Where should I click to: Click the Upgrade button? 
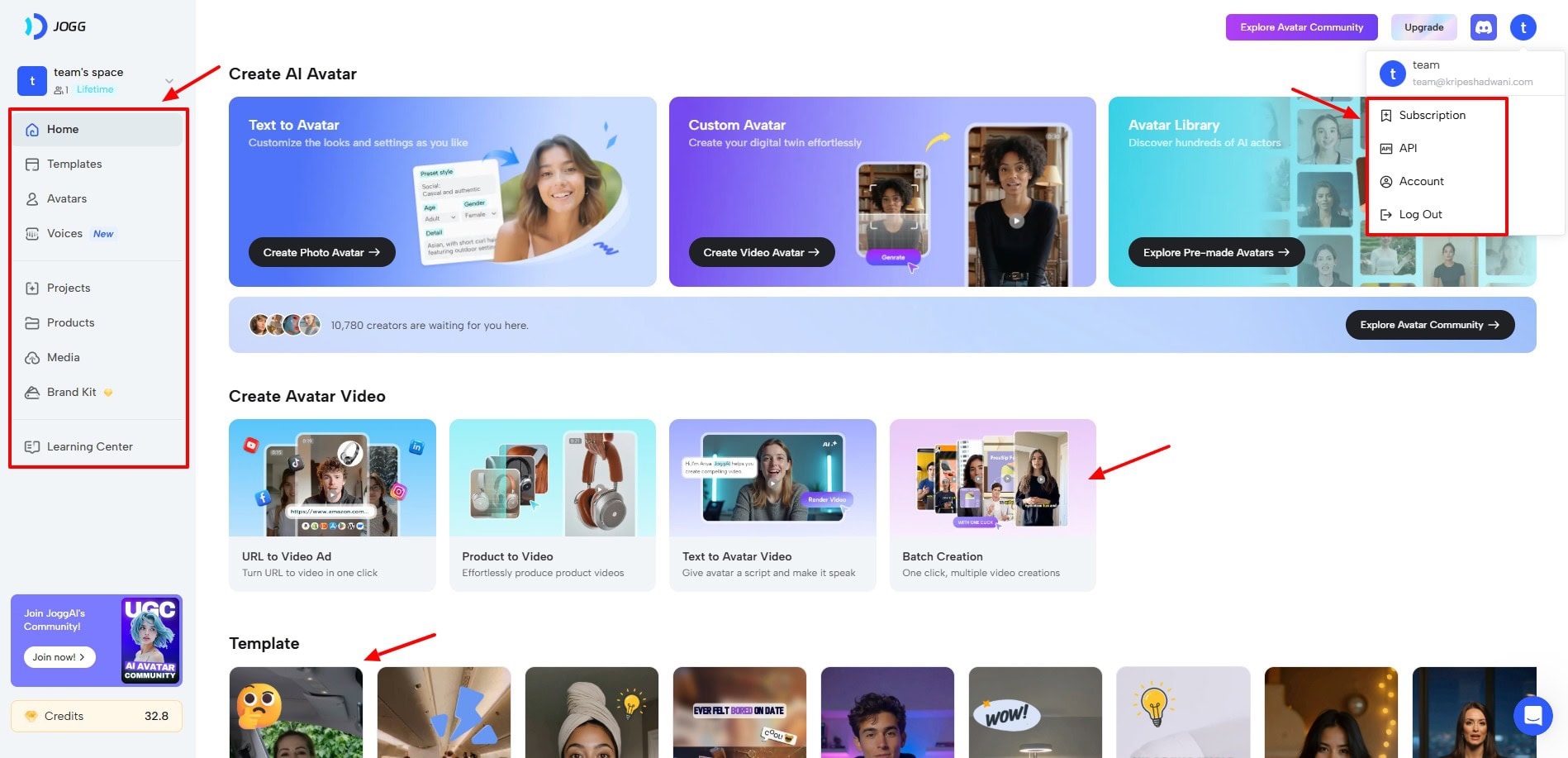click(x=1424, y=27)
